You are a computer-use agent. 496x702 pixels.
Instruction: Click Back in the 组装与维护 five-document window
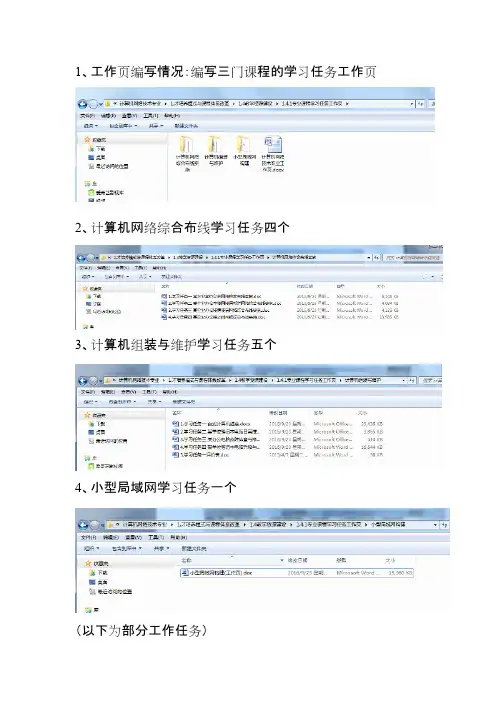click(x=82, y=381)
